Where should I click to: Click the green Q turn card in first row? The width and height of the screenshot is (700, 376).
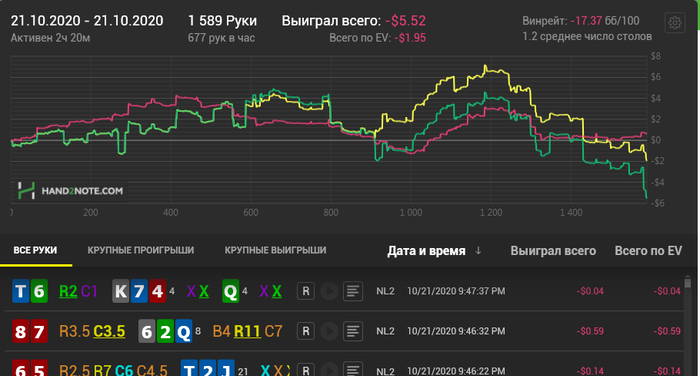click(x=230, y=291)
